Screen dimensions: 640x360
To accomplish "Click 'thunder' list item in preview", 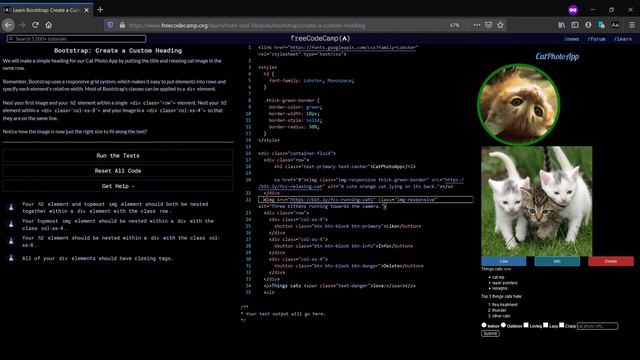I will click(x=499, y=310).
